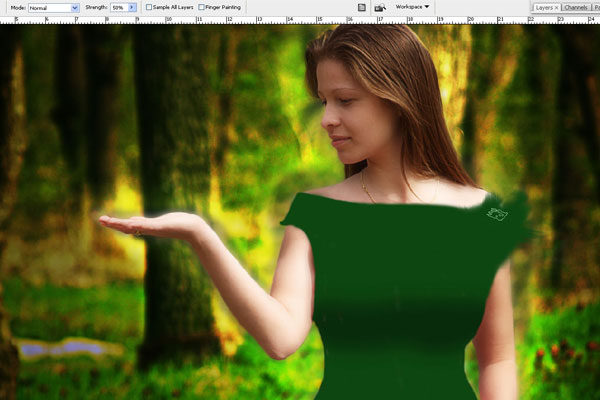Click the smudge brush cursor on the dress shoulder

[497, 213]
